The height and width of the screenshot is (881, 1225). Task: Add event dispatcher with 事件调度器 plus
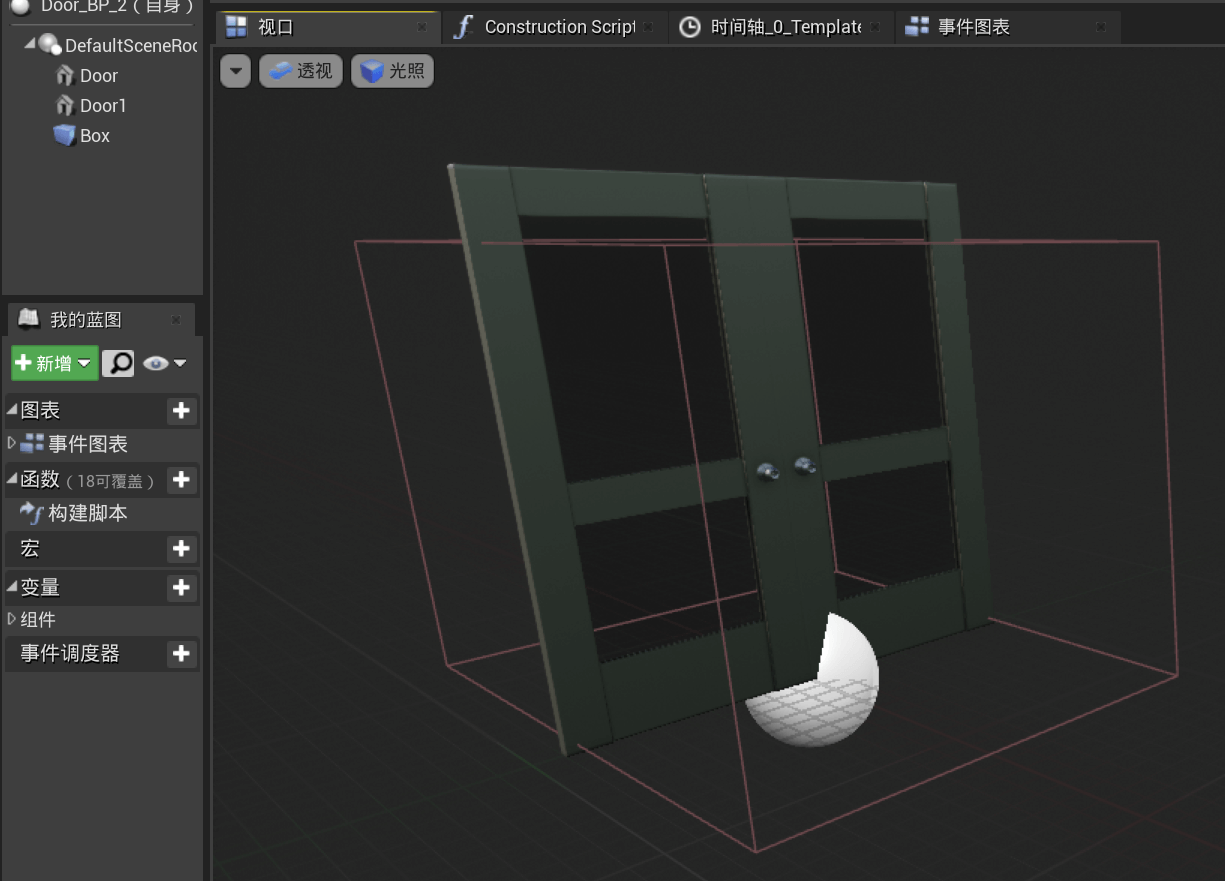[181, 654]
